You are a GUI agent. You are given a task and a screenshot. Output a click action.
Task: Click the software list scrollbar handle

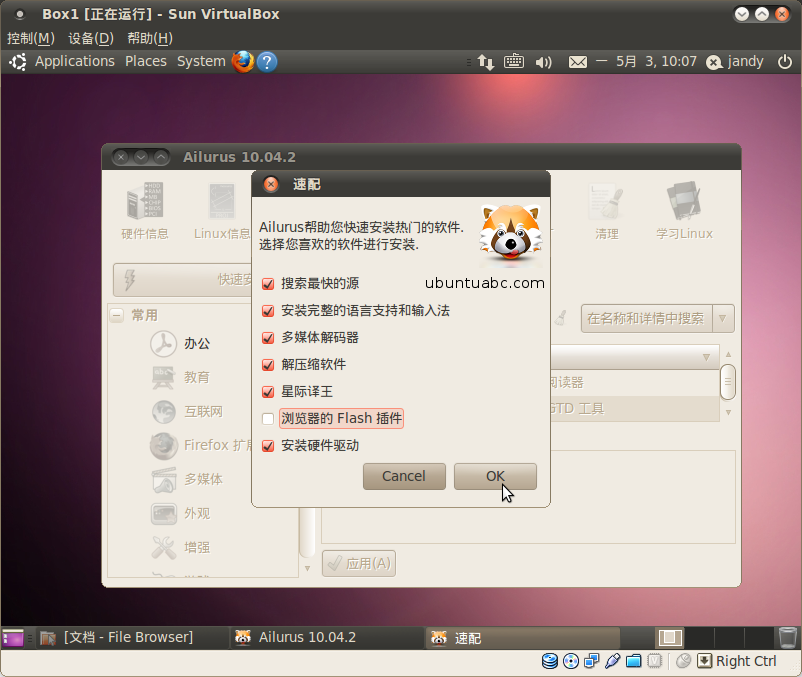coord(728,382)
